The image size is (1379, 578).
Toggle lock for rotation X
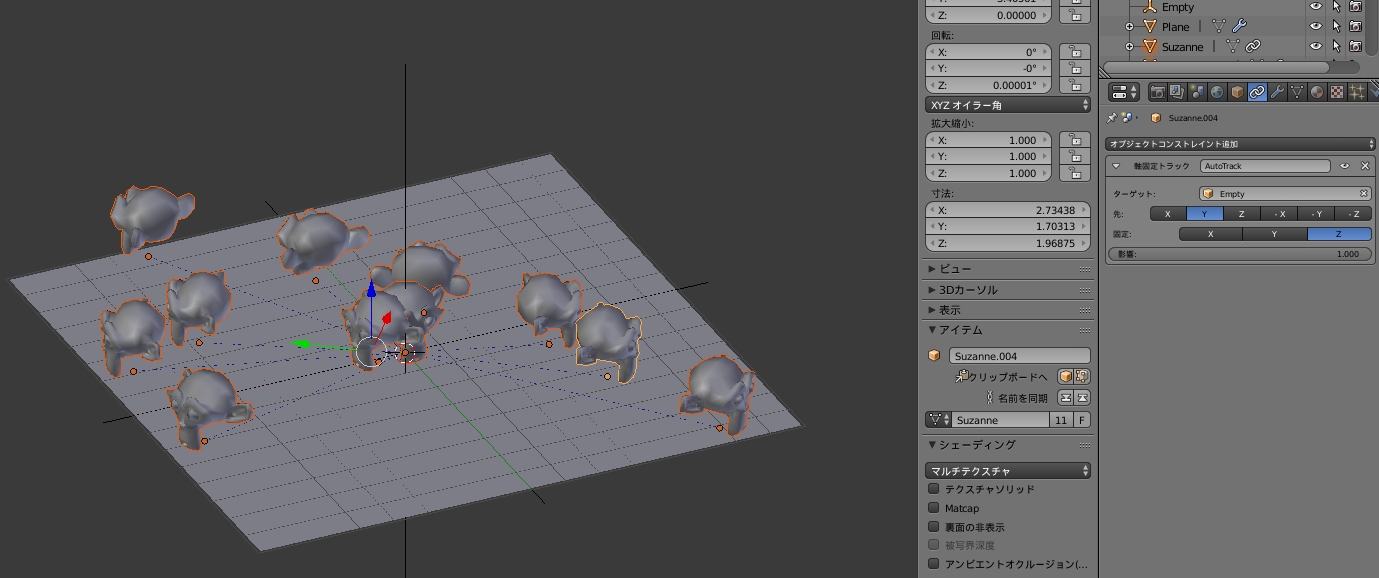point(1075,51)
